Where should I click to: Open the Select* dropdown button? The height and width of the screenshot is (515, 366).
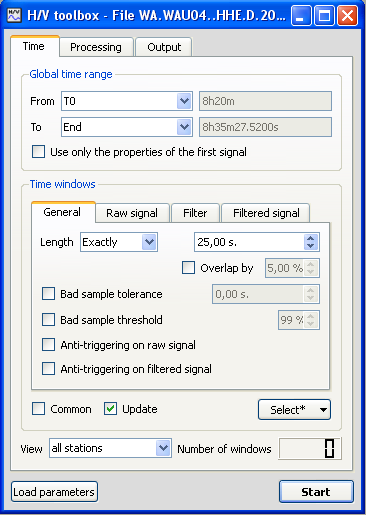coord(294,409)
